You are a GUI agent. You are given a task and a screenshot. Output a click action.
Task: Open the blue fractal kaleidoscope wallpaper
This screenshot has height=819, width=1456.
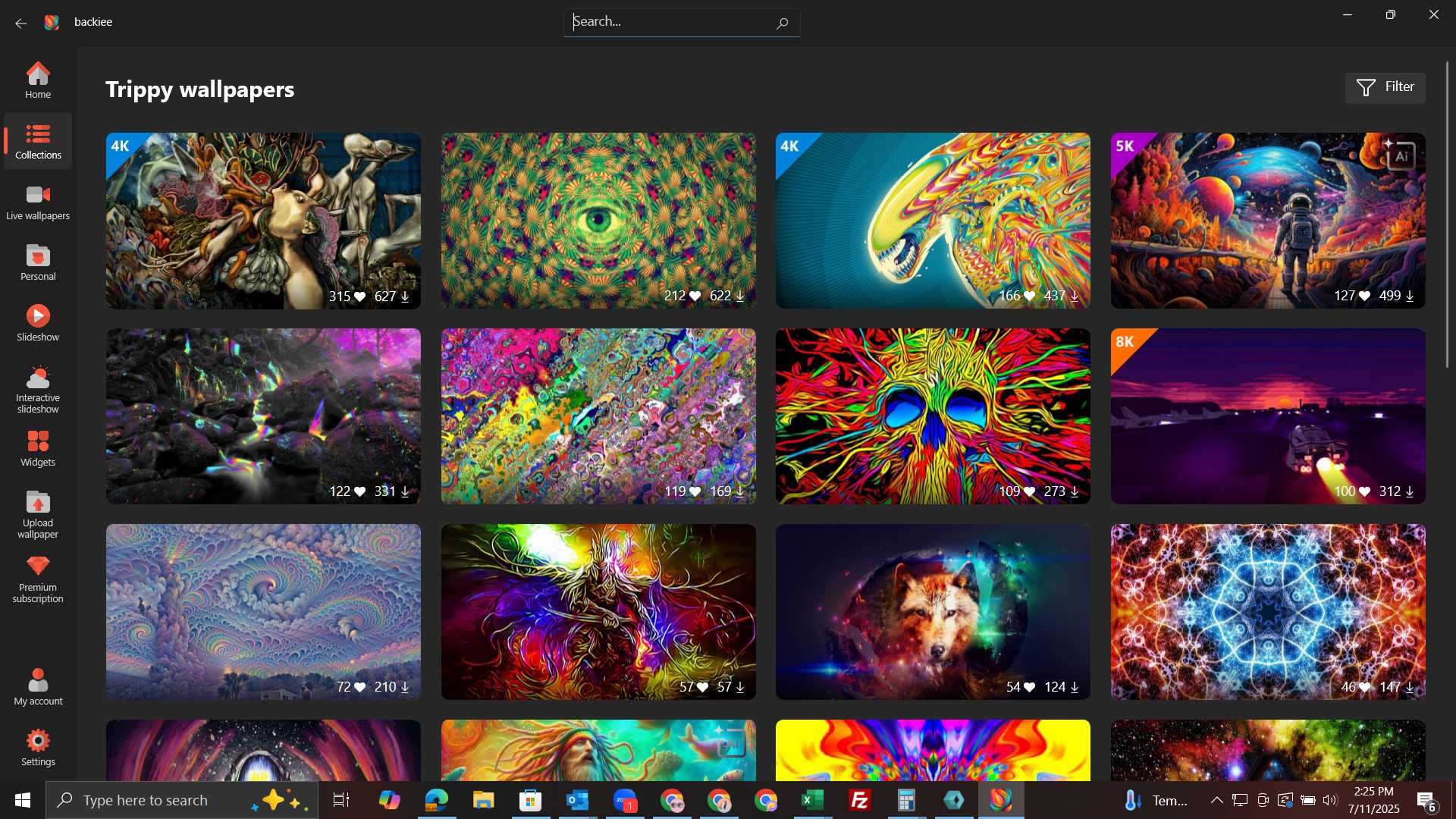(1268, 612)
